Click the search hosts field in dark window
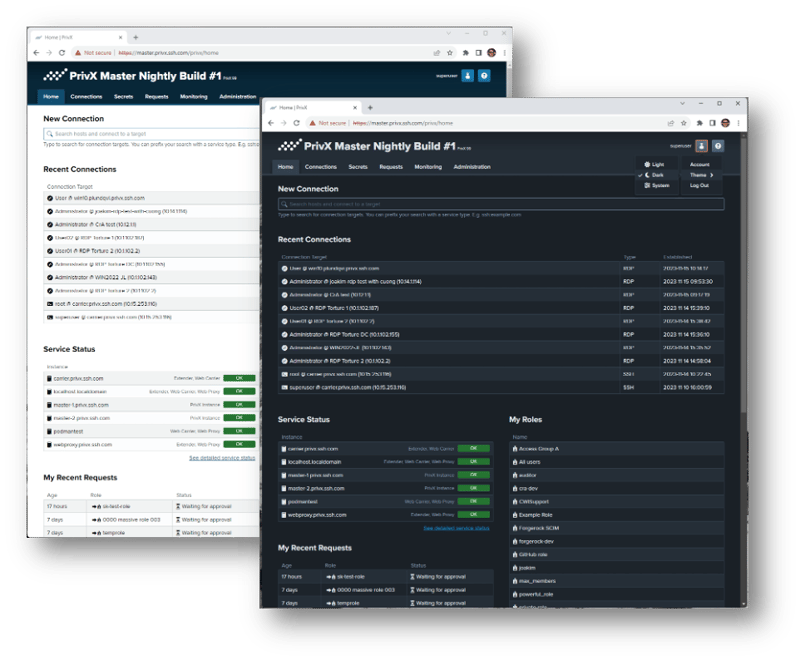The height and width of the screenshot is (660, 800). coord(500,205)
